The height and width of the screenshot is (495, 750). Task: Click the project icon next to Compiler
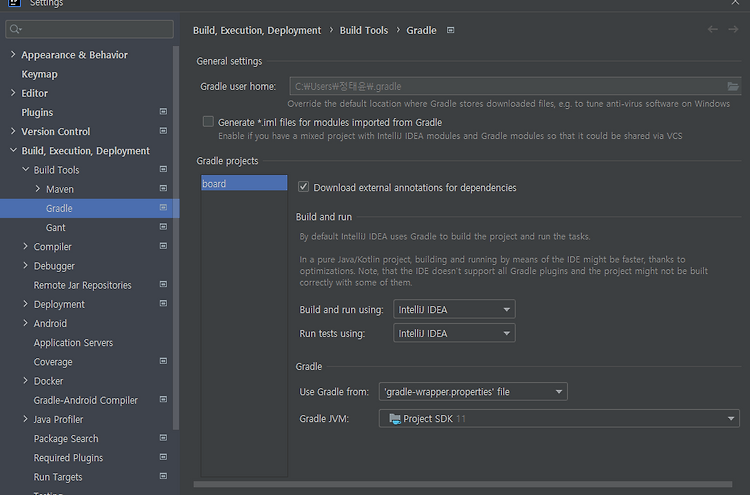point(163,246)
